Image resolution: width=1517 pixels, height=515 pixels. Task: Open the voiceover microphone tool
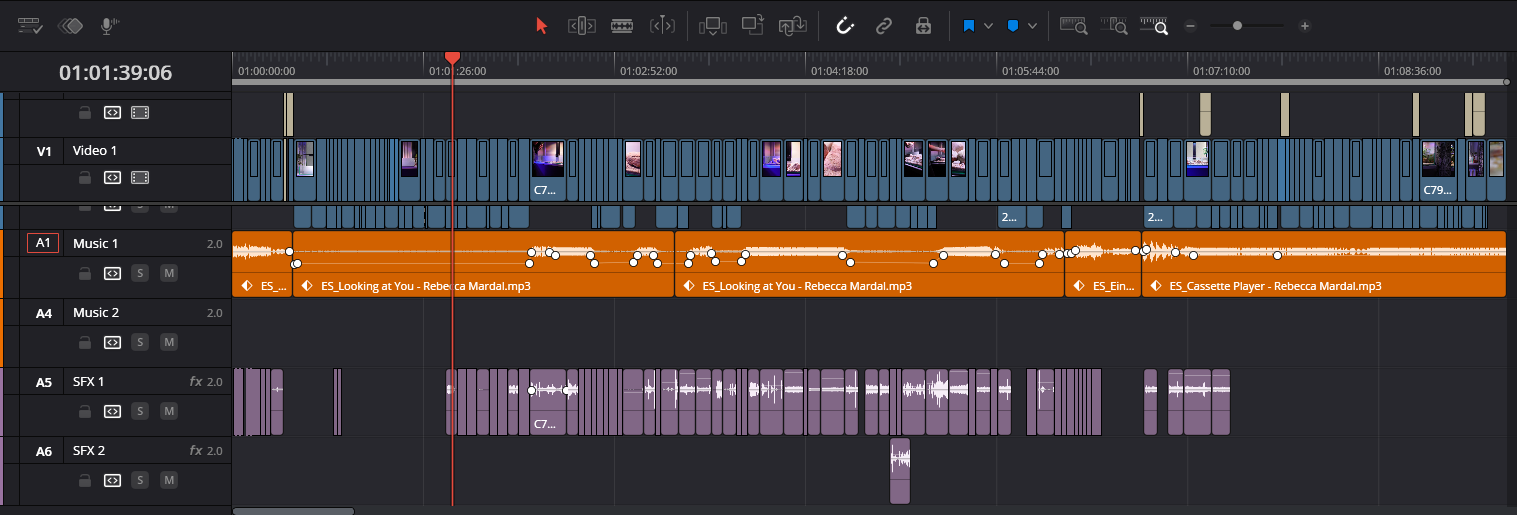tap(109, 26)
